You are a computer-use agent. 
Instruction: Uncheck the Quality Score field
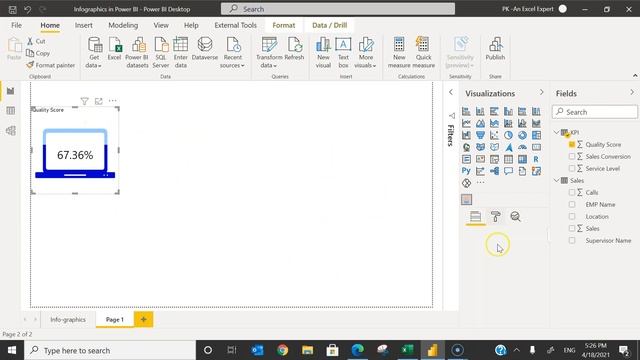click(x=572, y=144)
